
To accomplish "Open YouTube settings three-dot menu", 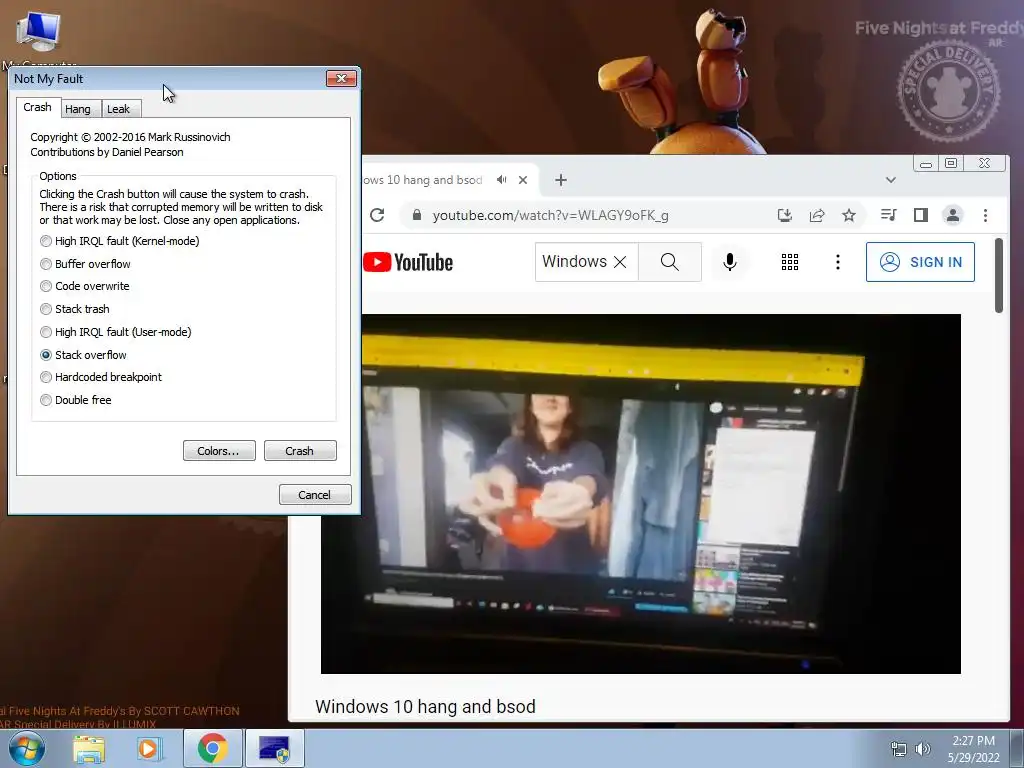I will click(x=838, y=262).
